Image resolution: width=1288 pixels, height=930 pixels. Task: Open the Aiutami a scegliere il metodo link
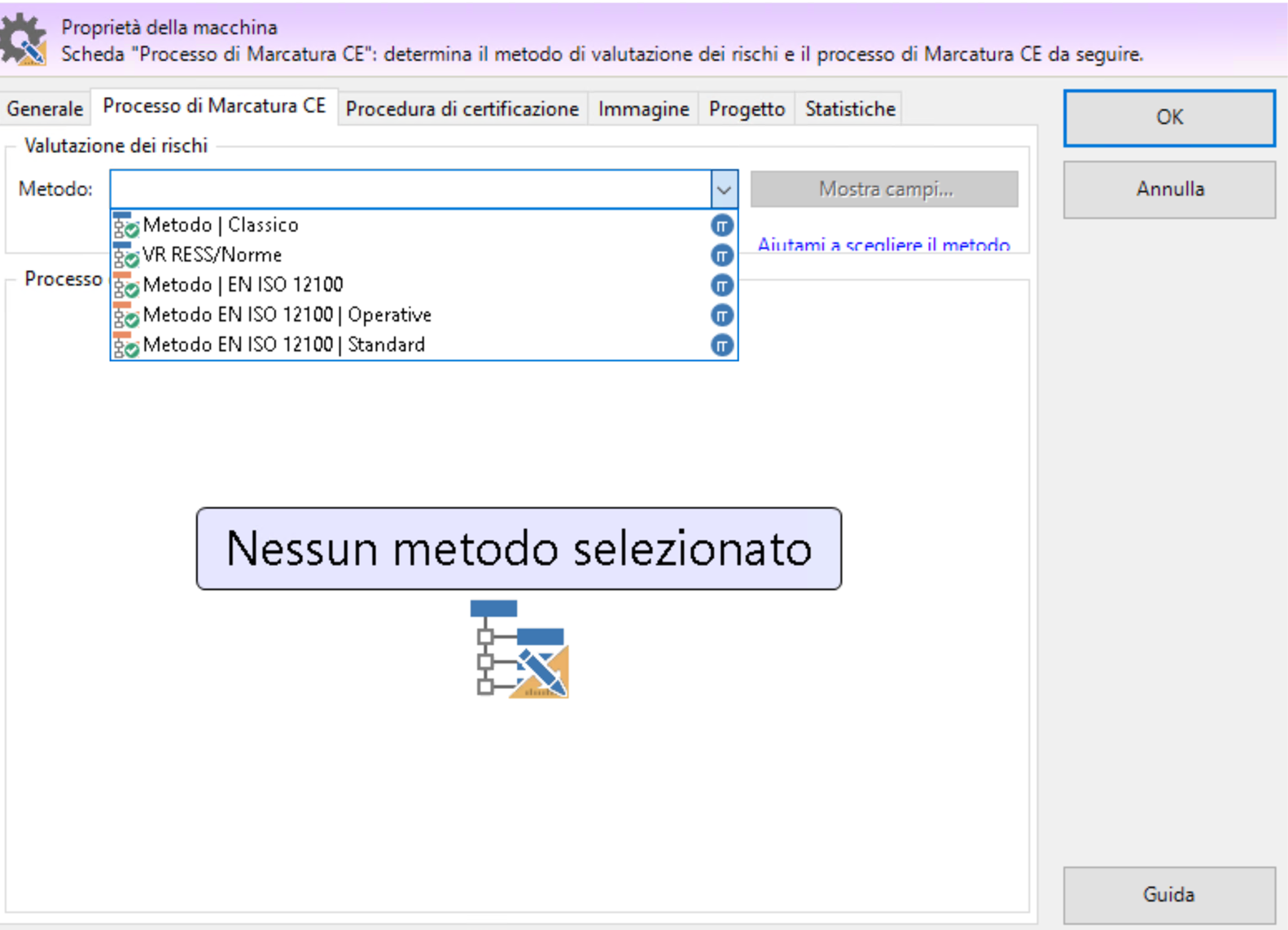(x=883, y=244)
